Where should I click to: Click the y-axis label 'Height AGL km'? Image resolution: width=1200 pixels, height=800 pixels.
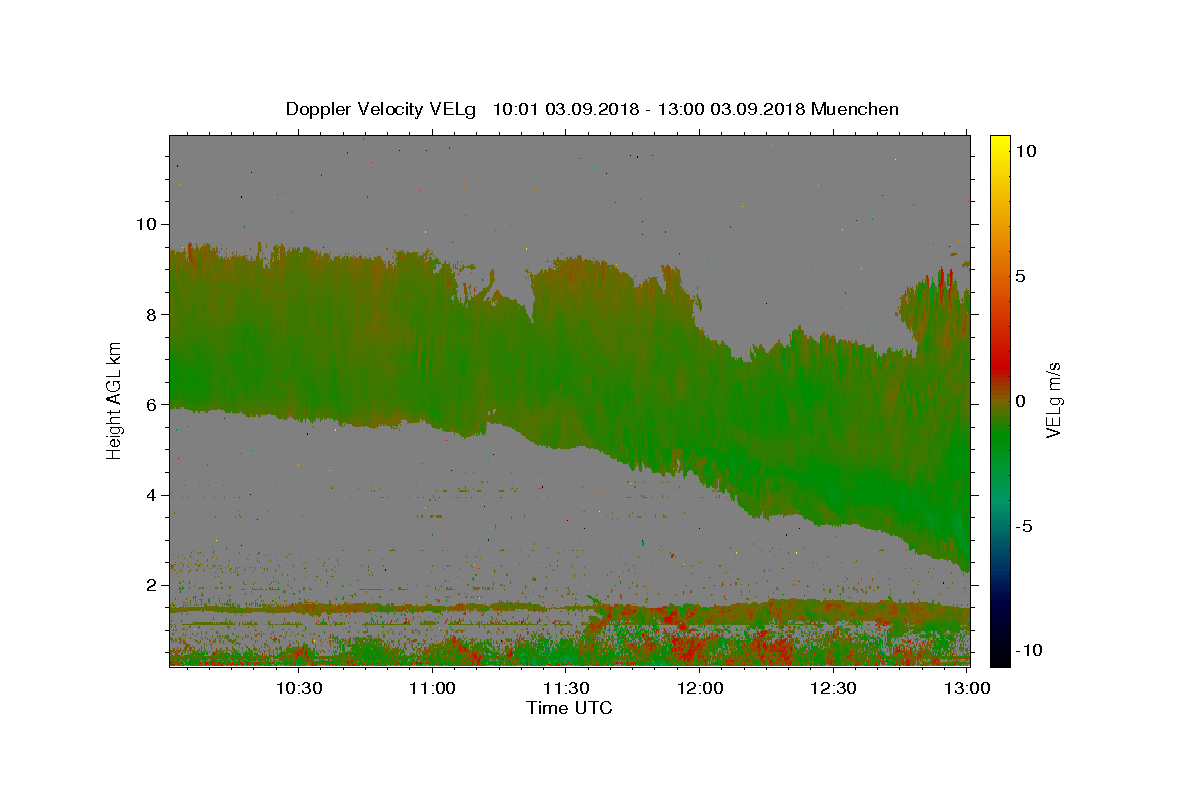(x=115, y=400)
